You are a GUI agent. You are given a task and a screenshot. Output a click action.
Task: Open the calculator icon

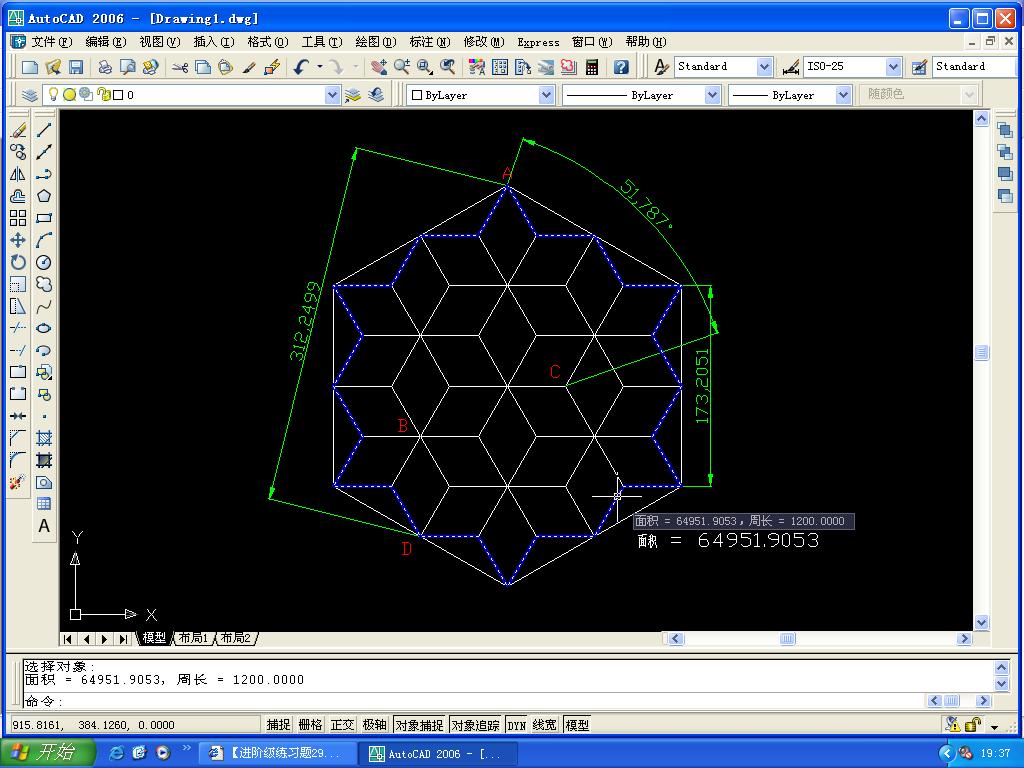tap(592, 67)
